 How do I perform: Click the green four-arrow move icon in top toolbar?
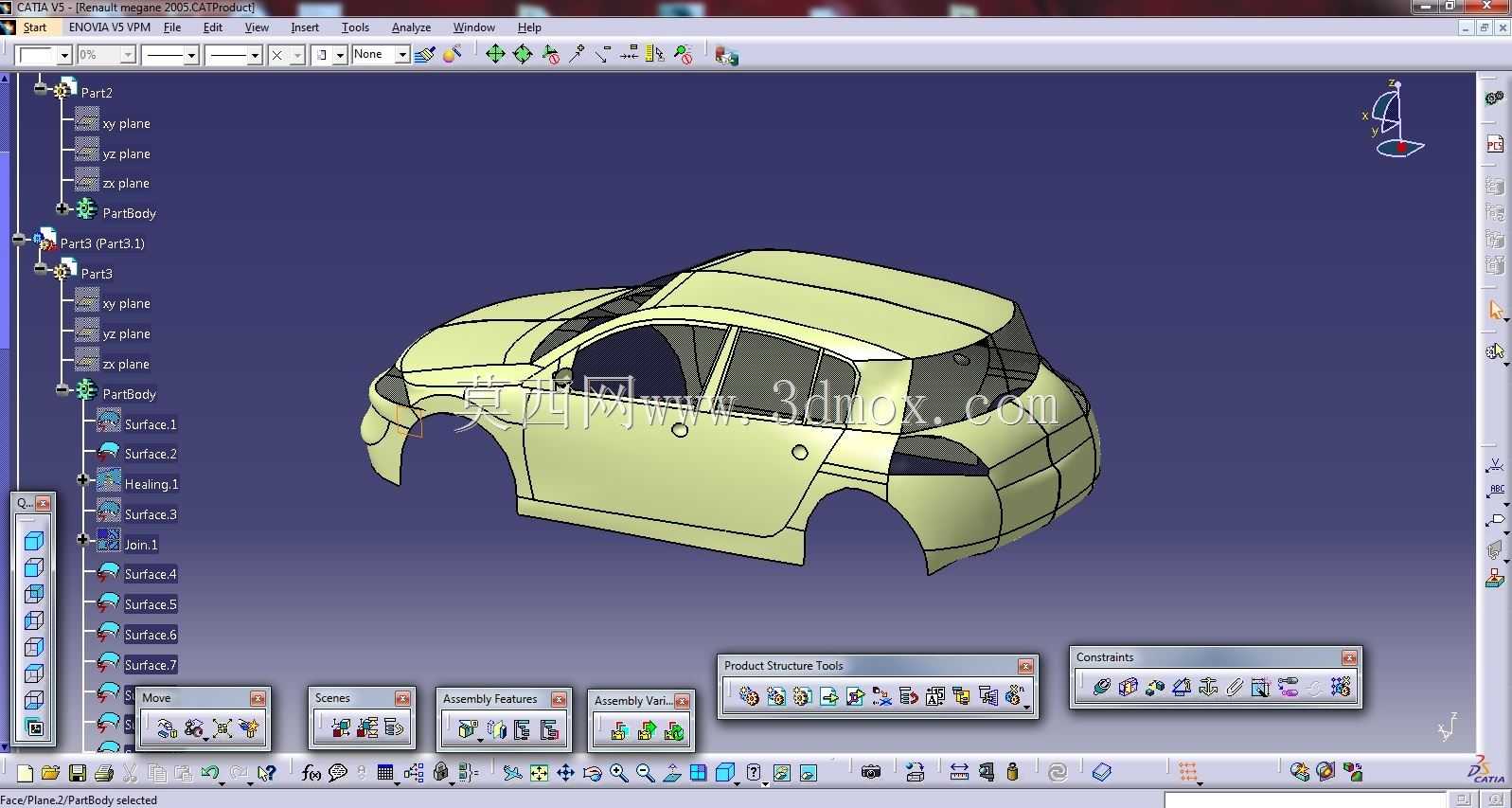coord(495,55)
